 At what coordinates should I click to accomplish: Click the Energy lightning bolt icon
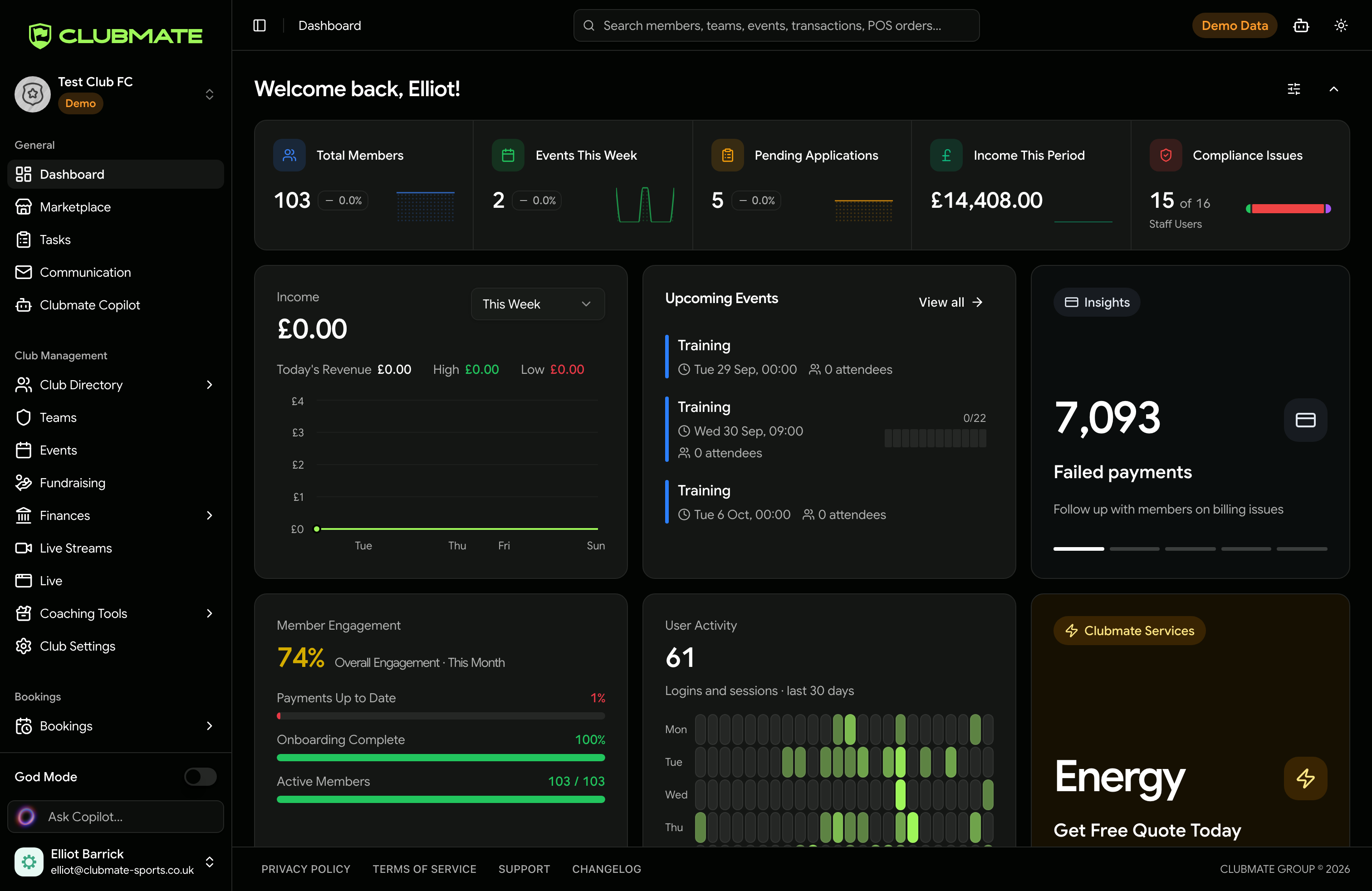(1305, 778)
